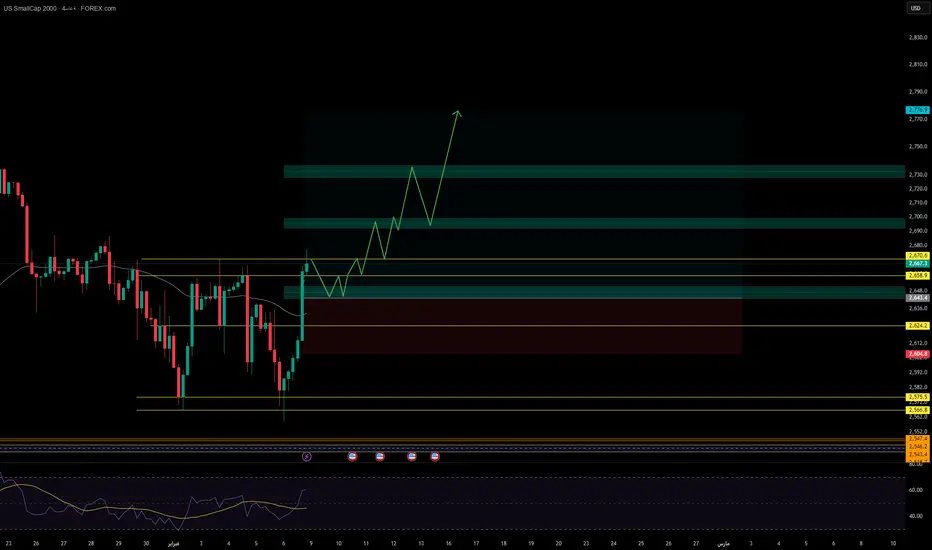Click the US SmallCap 2000 symbol title
This screenshot has width=932, height=550.
[30, 8]
